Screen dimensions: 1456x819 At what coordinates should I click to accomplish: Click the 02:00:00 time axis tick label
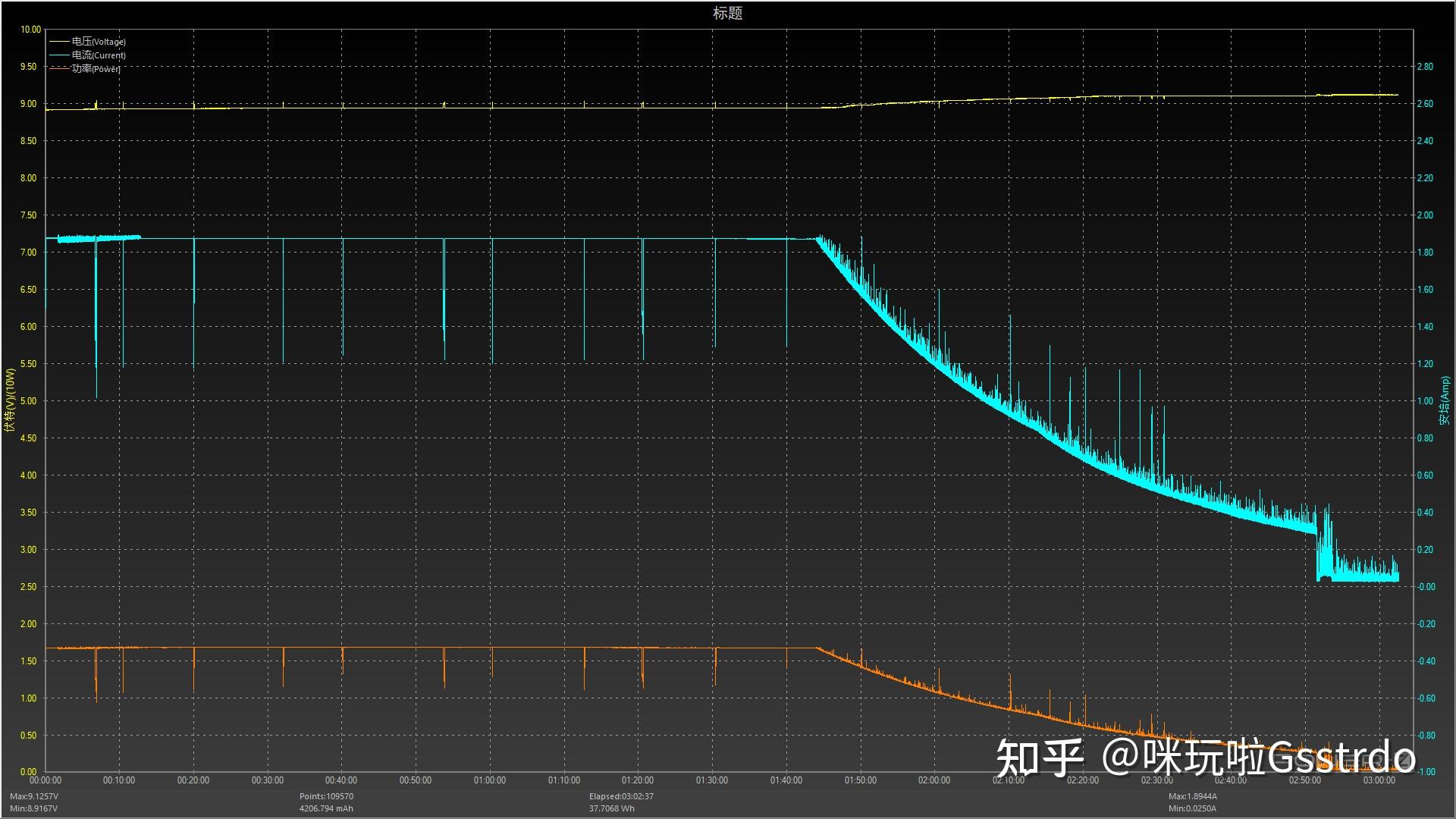934,780
